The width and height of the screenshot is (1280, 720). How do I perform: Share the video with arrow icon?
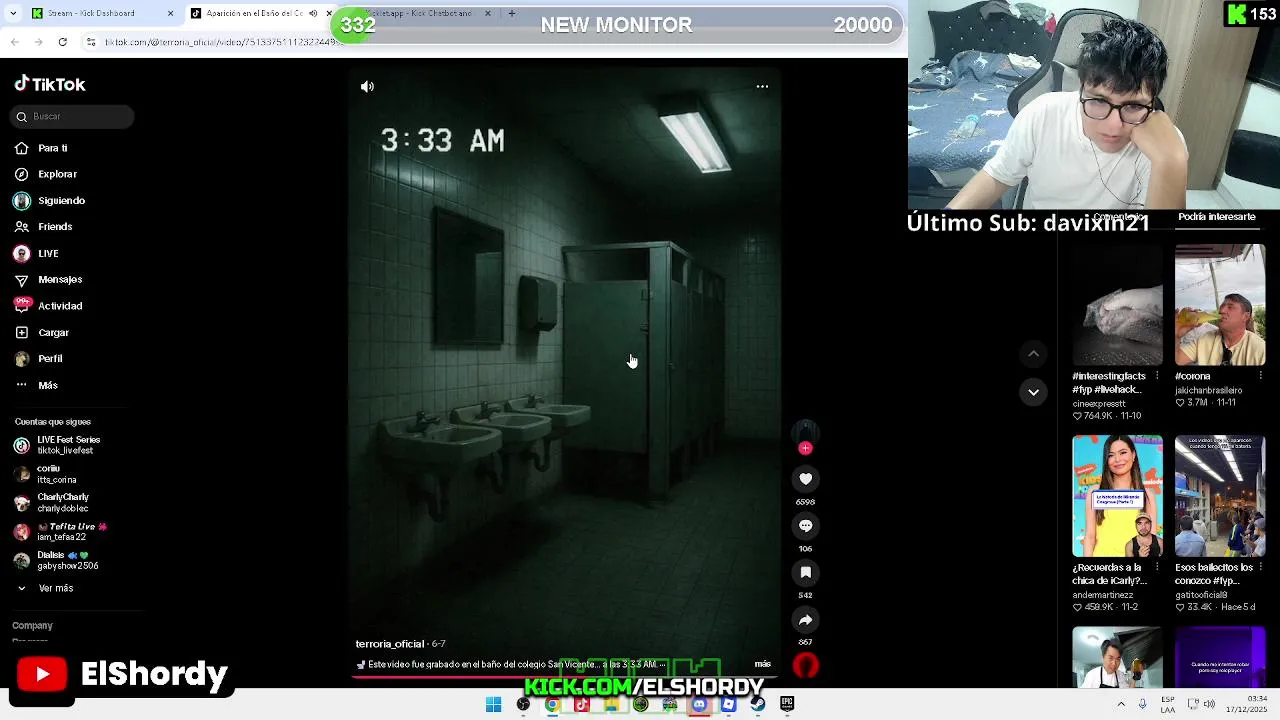[805, 620]
